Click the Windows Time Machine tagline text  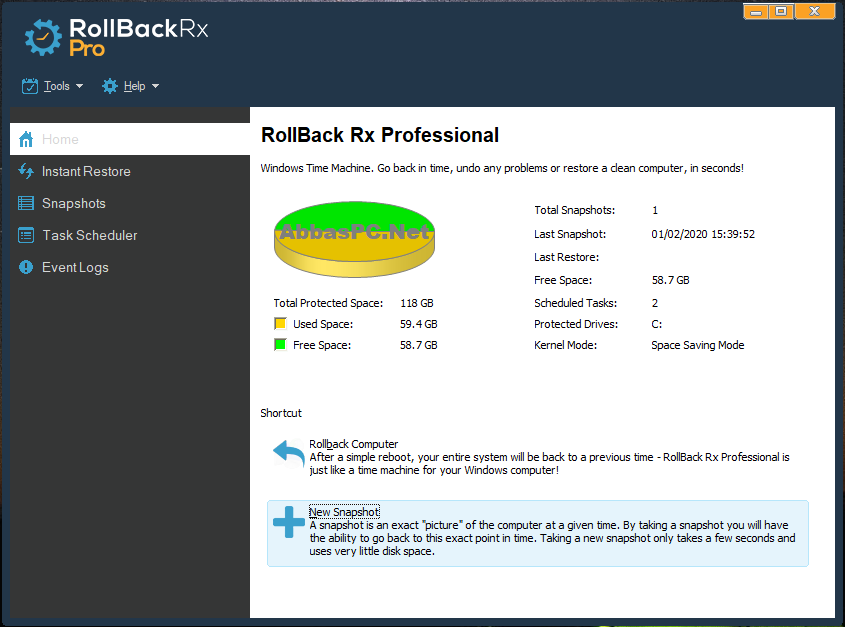click(502, 168)
